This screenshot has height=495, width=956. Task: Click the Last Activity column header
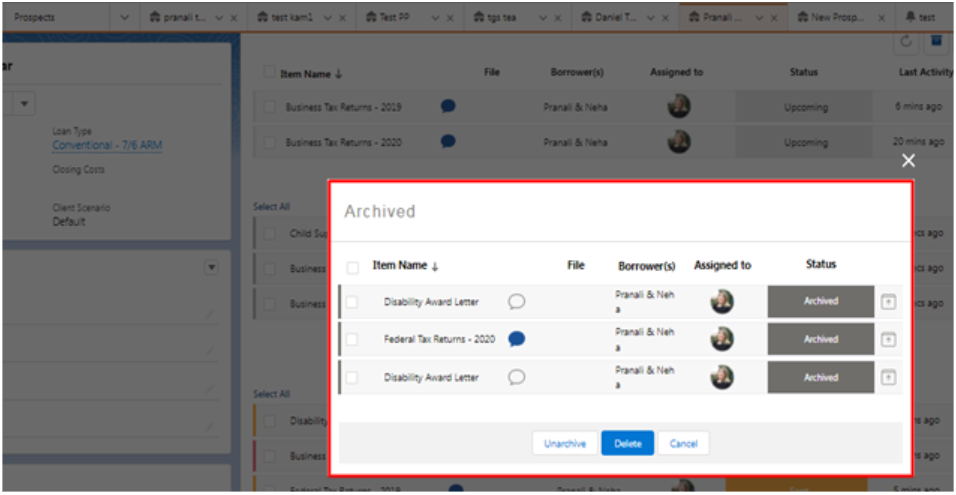tap(926, 73)
